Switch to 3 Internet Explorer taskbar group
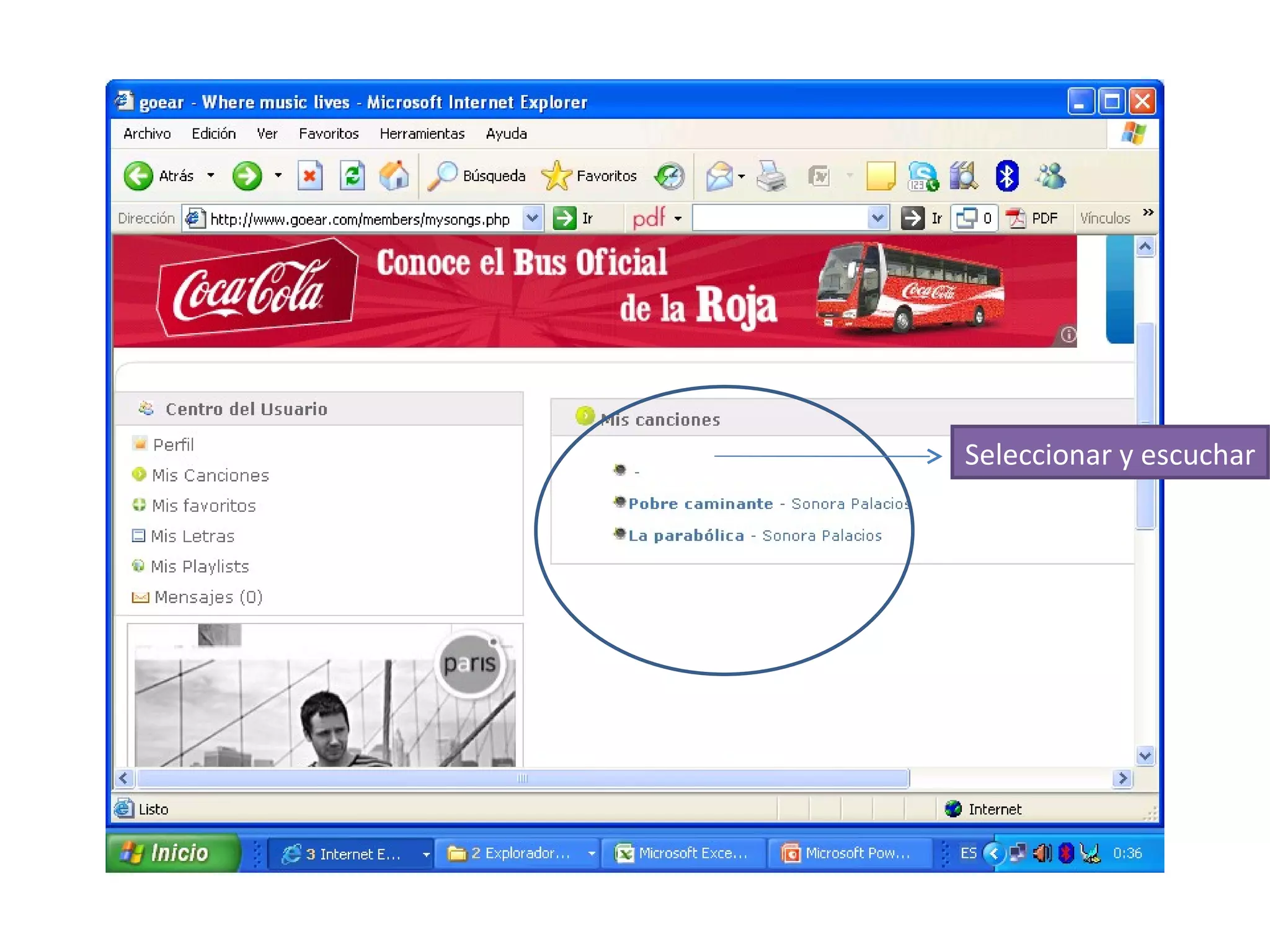This screenshot has width=1270, height=952. click(350, 854)
